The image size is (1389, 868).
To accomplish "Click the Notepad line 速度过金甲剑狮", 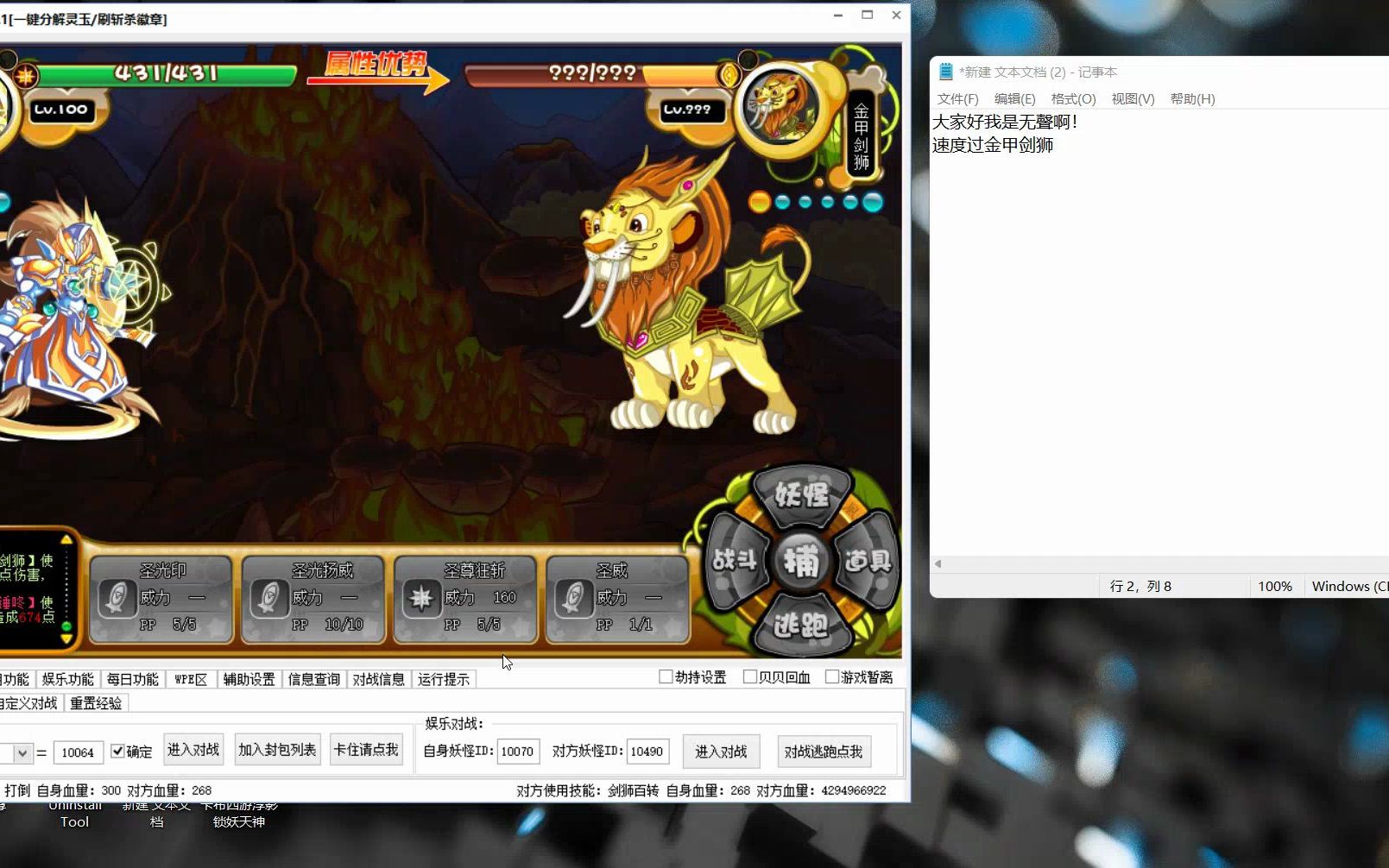I will [993, 145].
